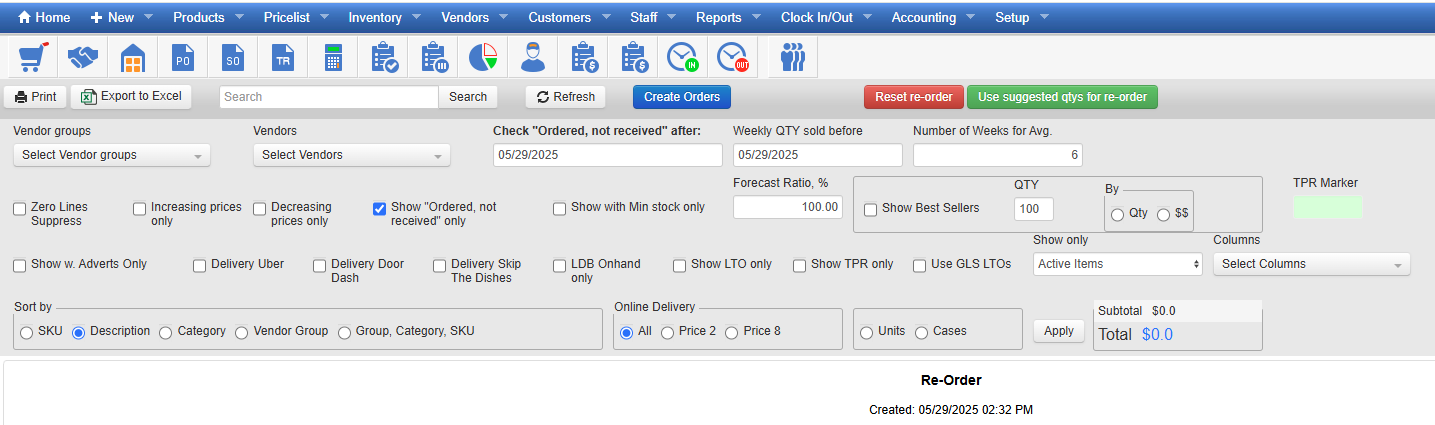Screen dimensions: 1435x425
Task: Click the handshake icon
Action: tap(82, 58)
